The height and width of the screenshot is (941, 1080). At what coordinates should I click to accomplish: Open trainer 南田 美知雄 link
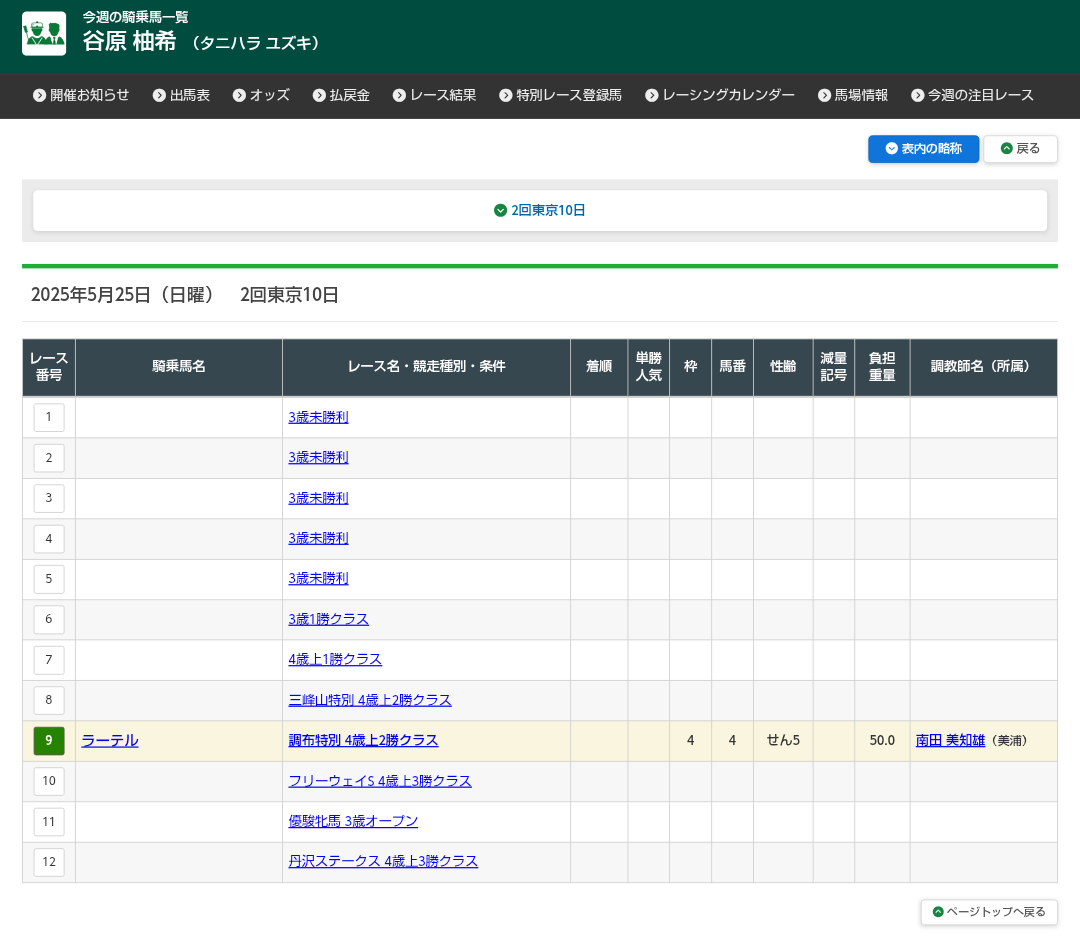950,741
